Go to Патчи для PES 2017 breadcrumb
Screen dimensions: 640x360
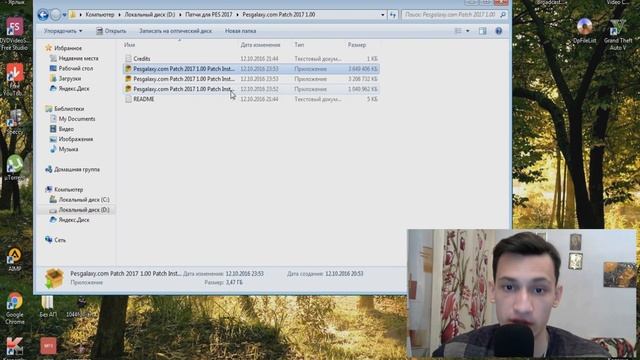(x=209, y=15)
